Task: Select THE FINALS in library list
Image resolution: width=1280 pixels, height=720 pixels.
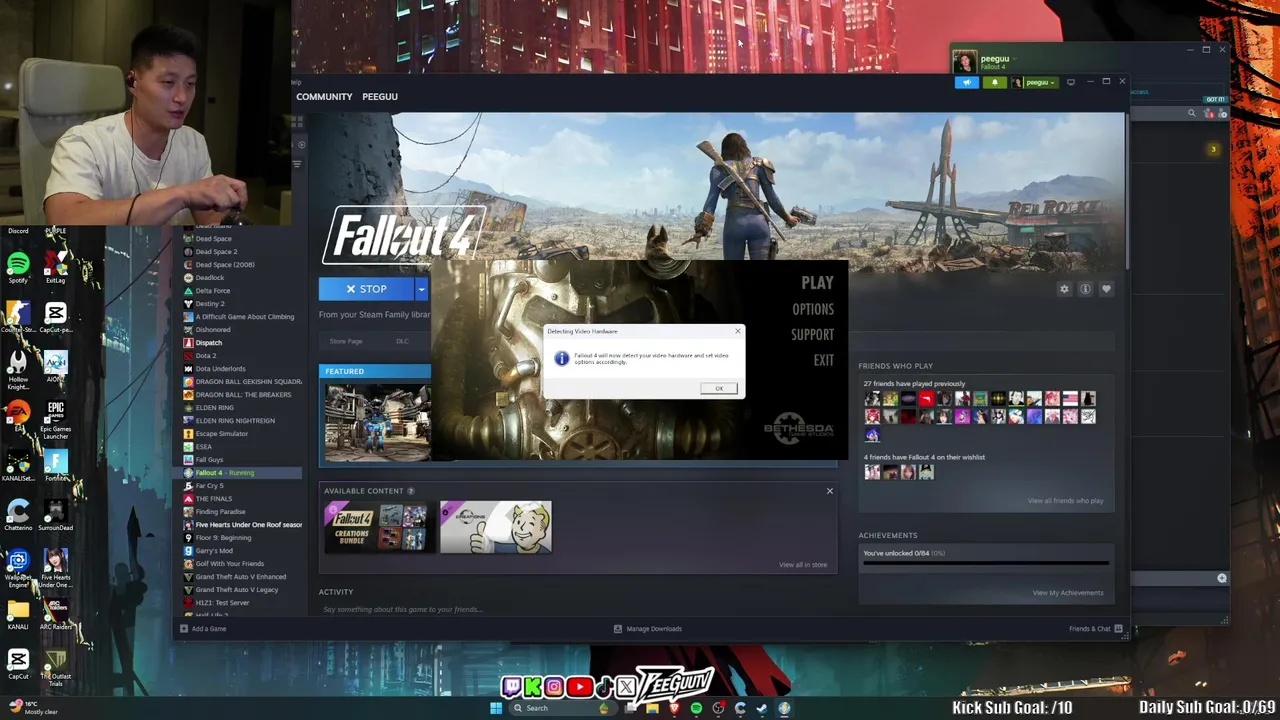Action: click(213, 499)
